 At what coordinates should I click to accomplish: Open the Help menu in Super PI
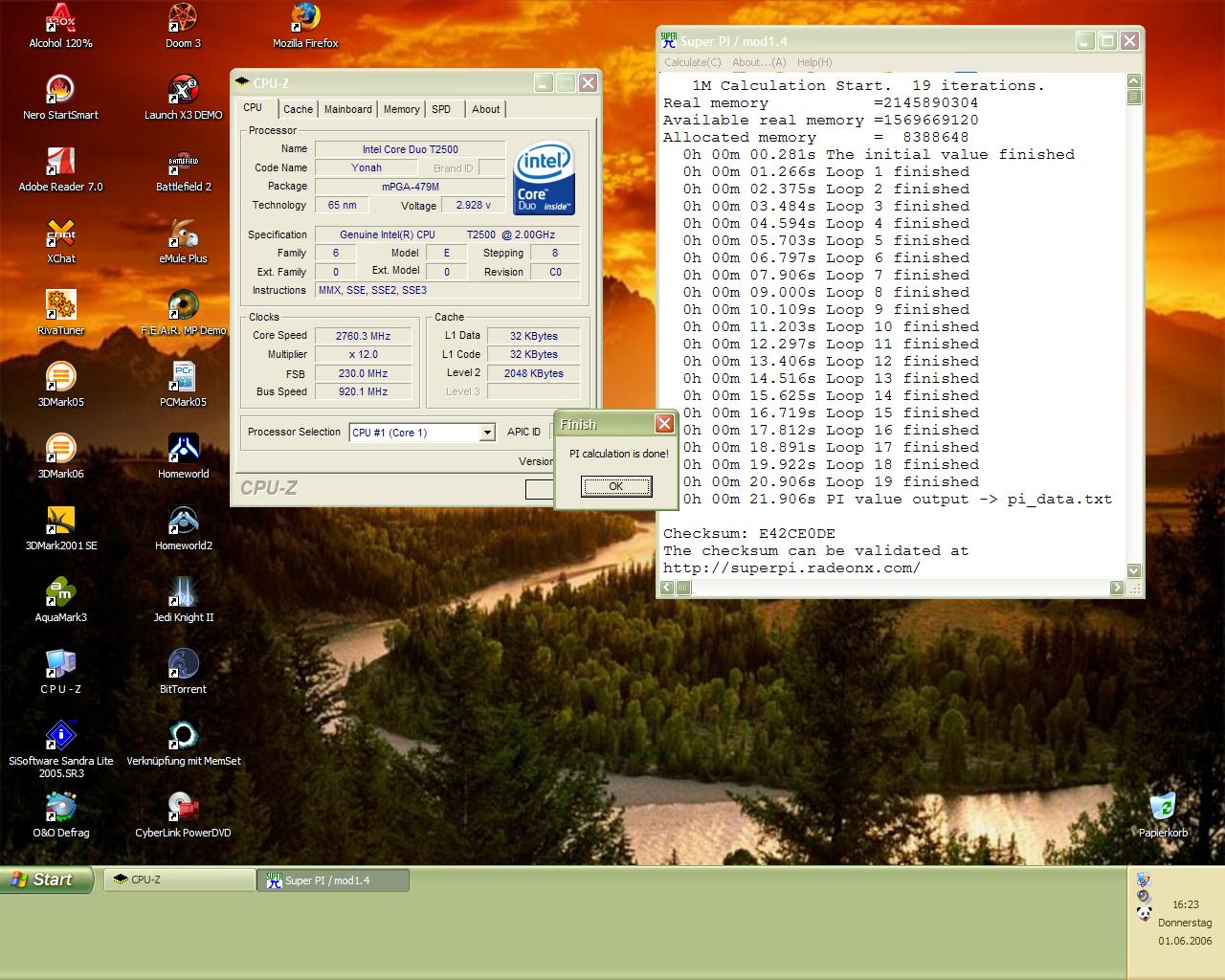point(814,62)
